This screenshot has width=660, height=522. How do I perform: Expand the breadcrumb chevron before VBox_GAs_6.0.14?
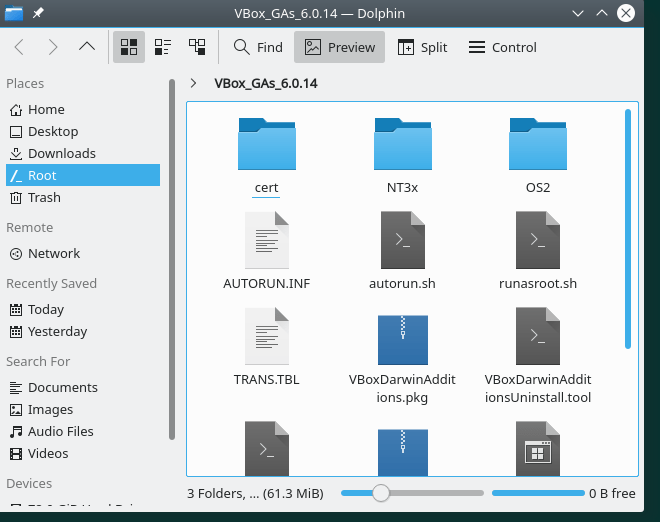(x=193, y=83)
